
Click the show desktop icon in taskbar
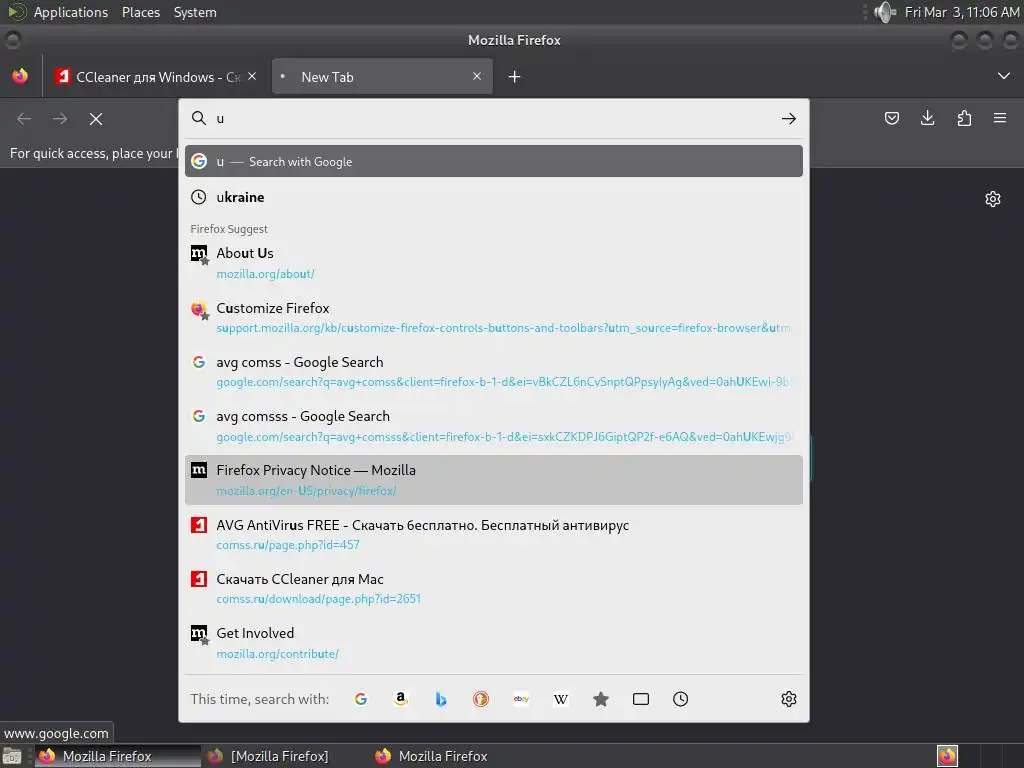click(x=12, y=756)
